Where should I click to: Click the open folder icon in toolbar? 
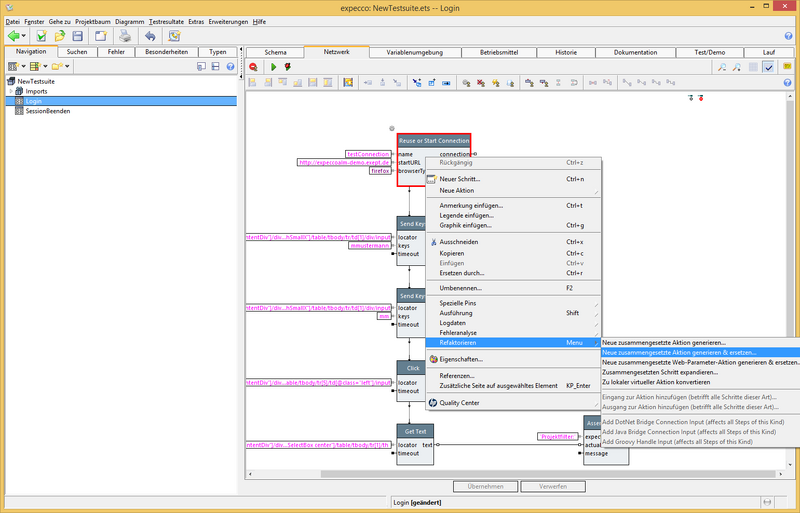[60, 36]
